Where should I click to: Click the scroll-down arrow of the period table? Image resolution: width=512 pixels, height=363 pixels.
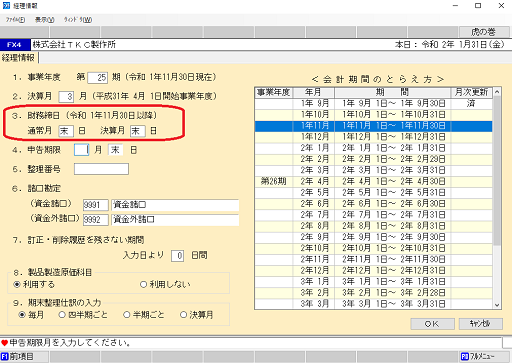click(x=497, y=305)
